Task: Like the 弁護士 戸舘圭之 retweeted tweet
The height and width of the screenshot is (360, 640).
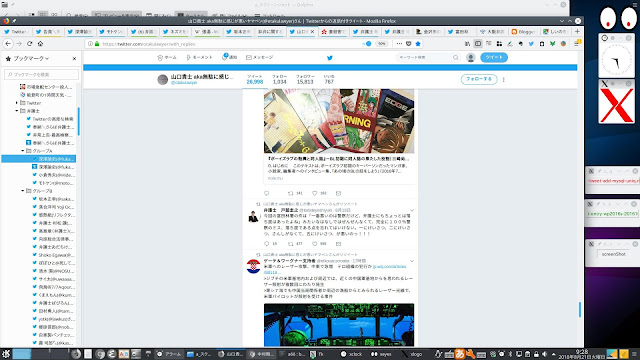Action: pyautogui.click(x=314, y=244)
